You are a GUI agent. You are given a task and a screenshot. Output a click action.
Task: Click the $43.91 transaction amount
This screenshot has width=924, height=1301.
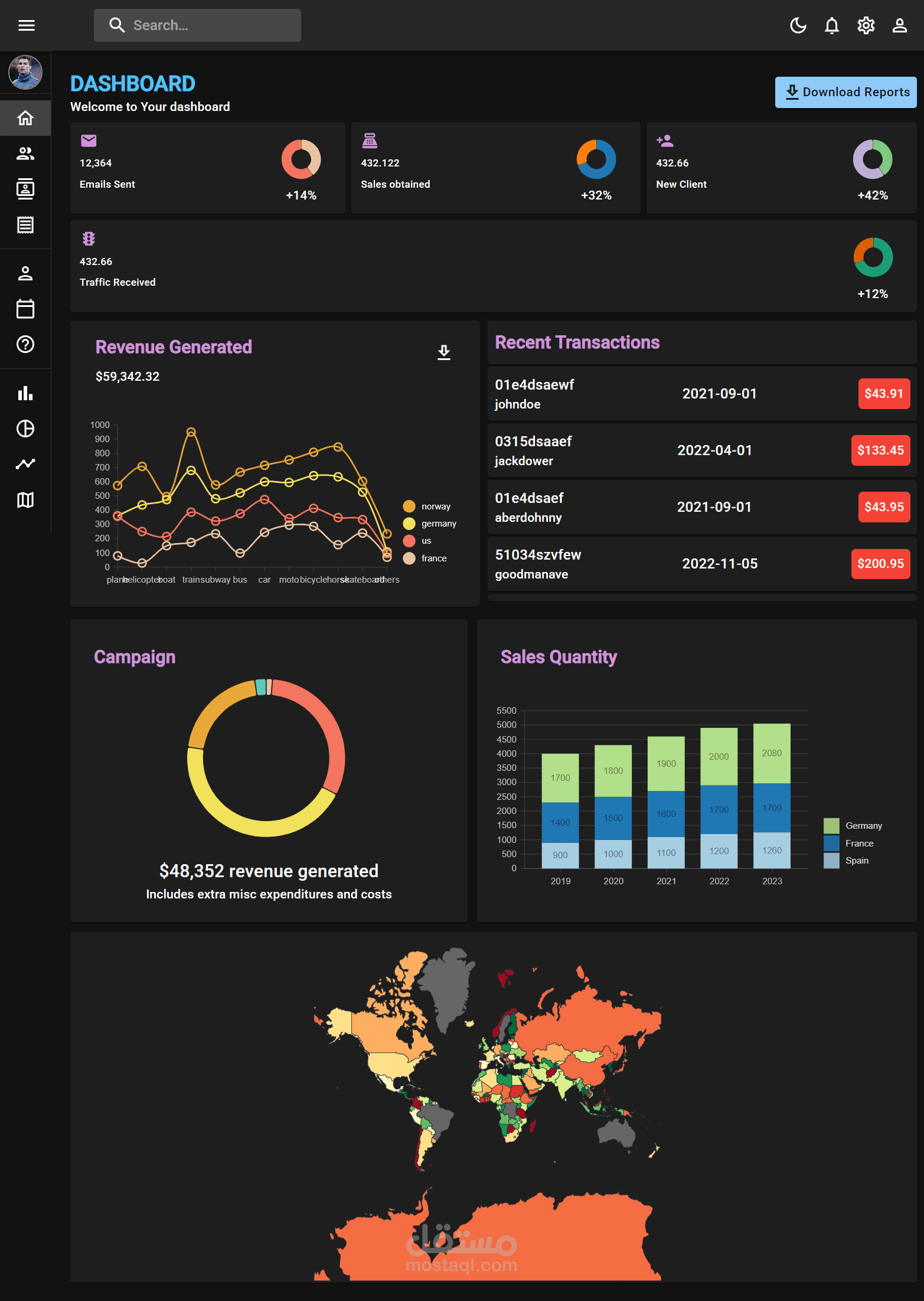884,394
